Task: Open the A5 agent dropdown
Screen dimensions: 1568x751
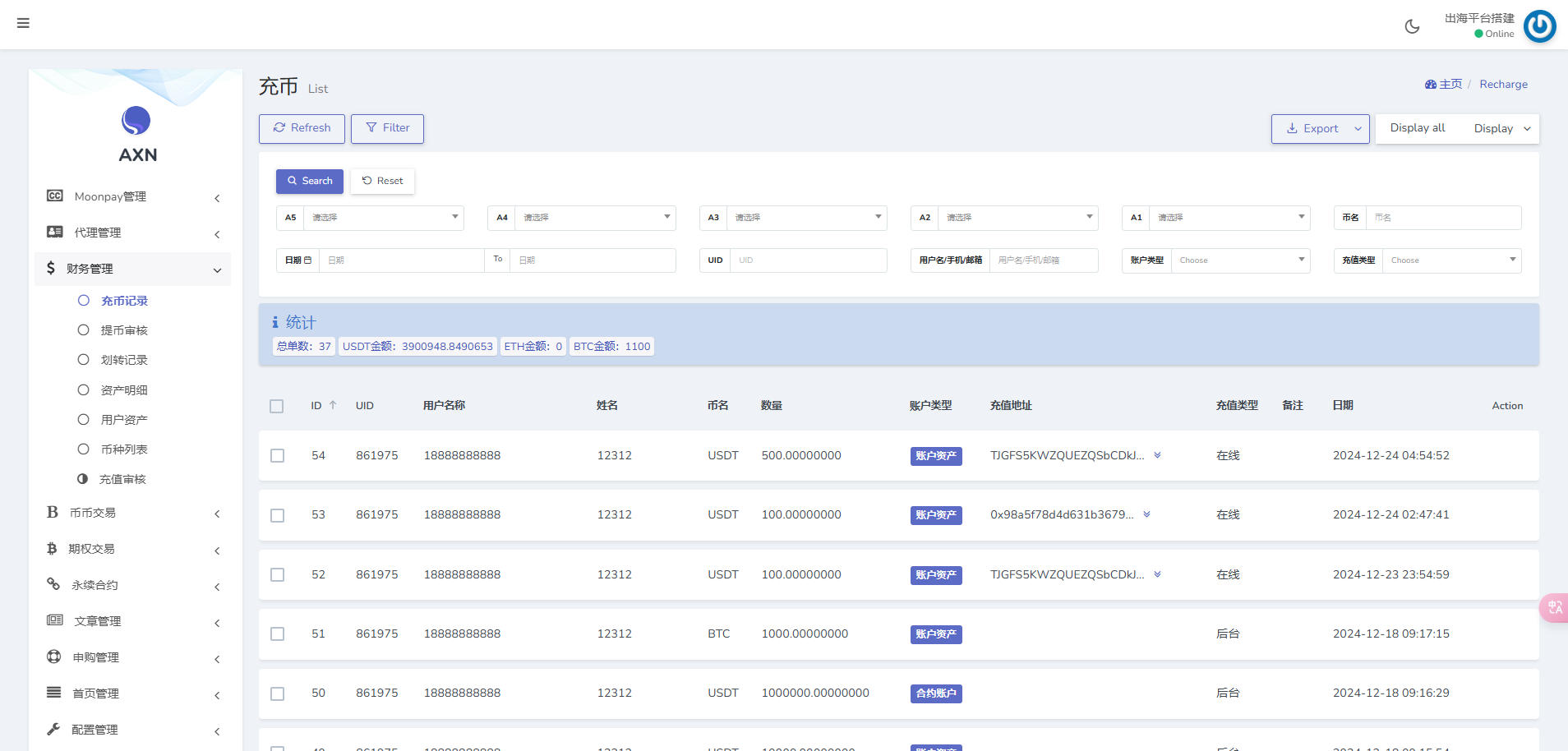Action: pyautogui.click(x=383, y=218)
